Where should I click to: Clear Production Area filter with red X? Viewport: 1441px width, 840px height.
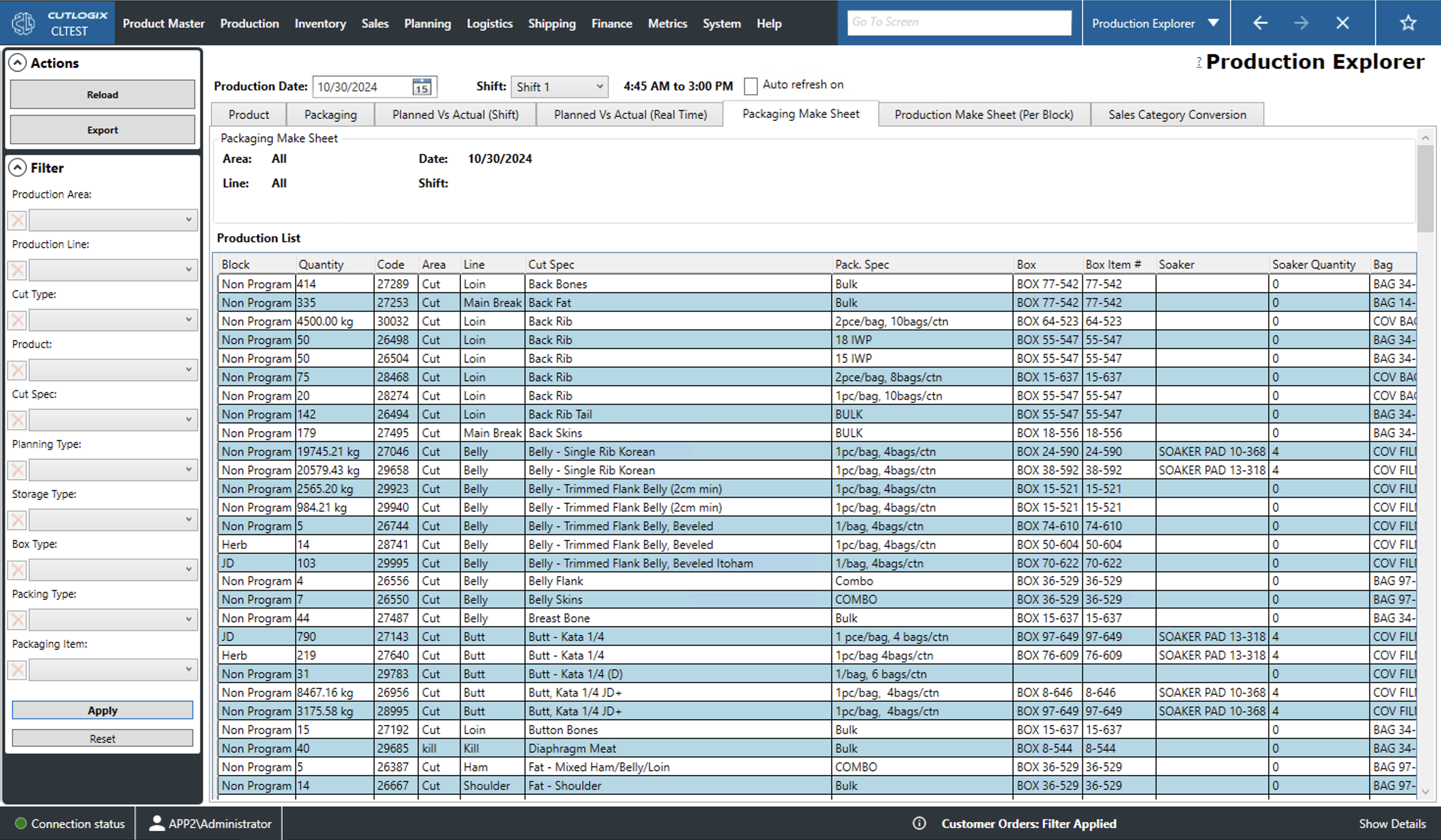point(17,220)
